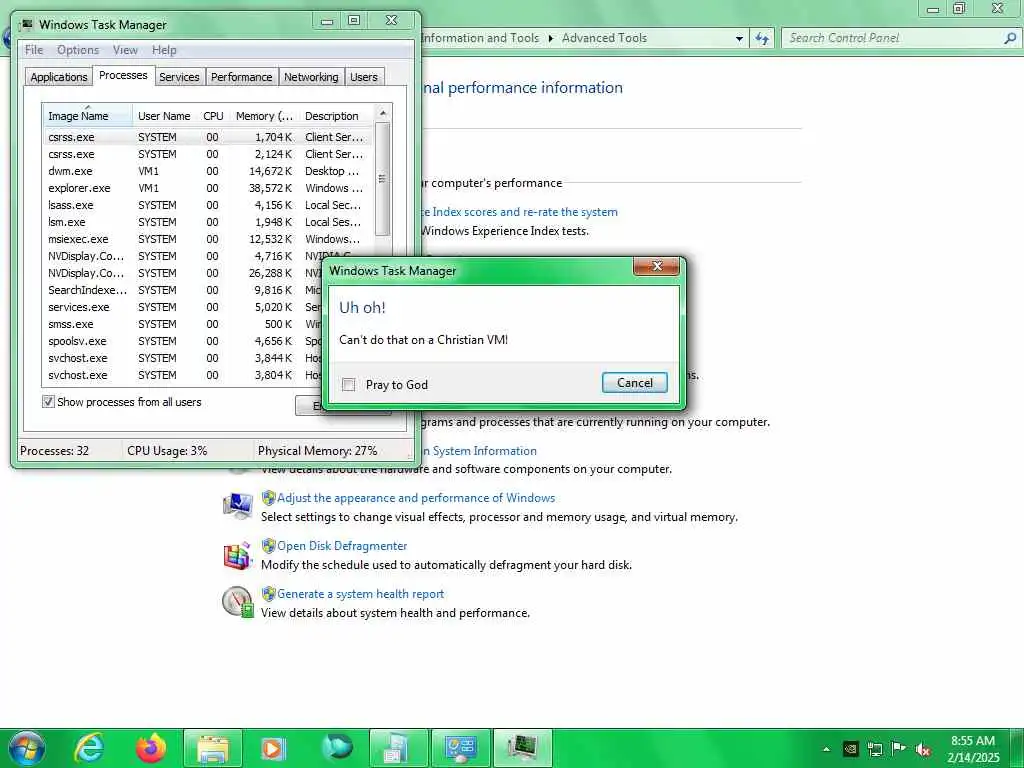The width and height of the screenshot is (1024, 768).
Task: Click the muted volume tray icon
Action: tap(923, 750)
